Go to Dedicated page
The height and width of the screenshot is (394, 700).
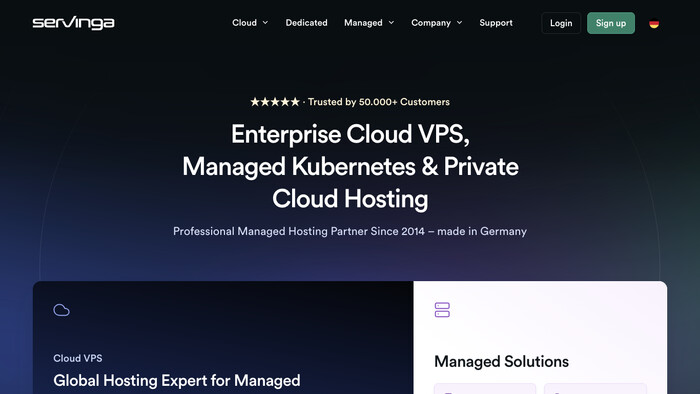[x=306, y=23]
